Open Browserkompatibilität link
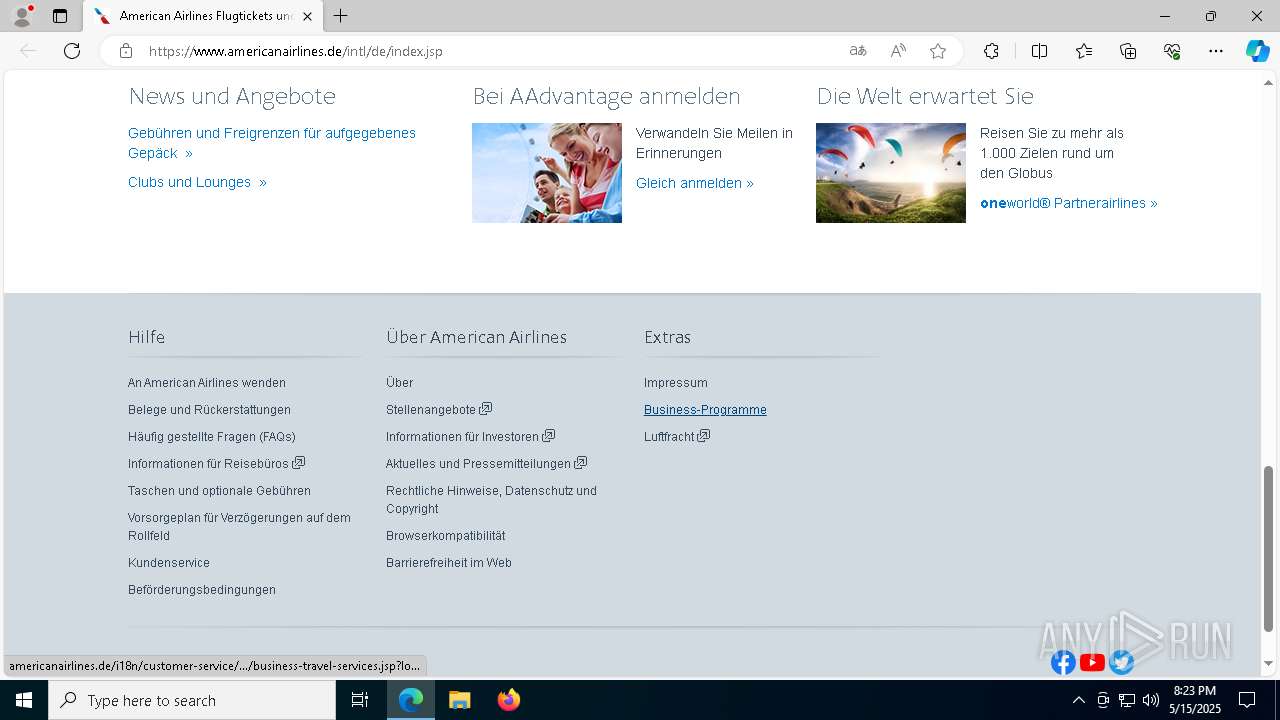The width and height of the screenshot is (1280, 720). (x=445, y=536)
